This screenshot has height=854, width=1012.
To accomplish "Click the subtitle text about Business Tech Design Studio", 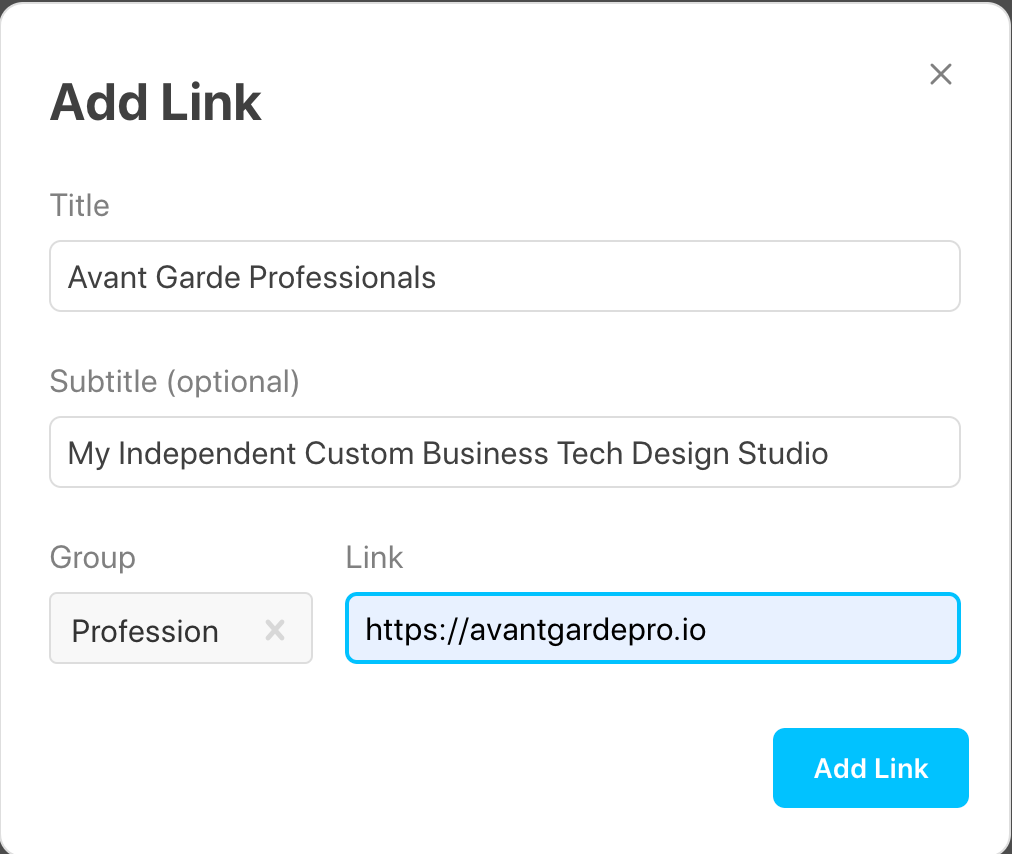I will tap(447, 452).
